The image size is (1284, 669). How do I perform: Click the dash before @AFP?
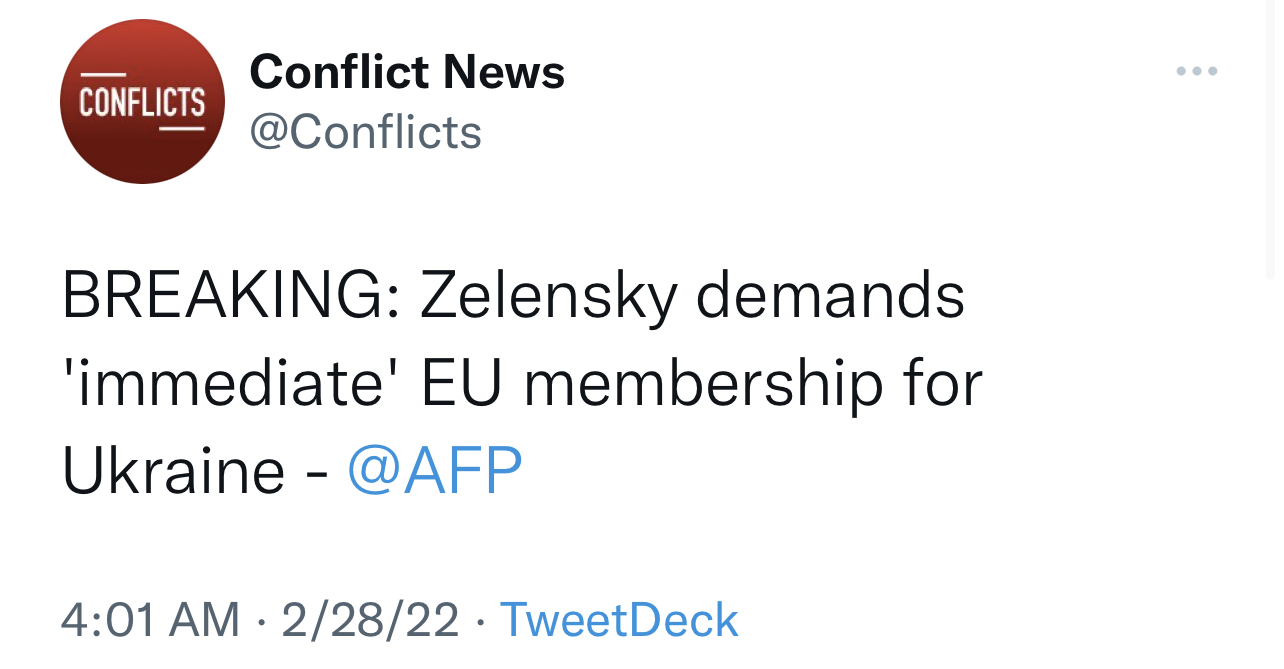pyautogui.click(x=316, y=472)
